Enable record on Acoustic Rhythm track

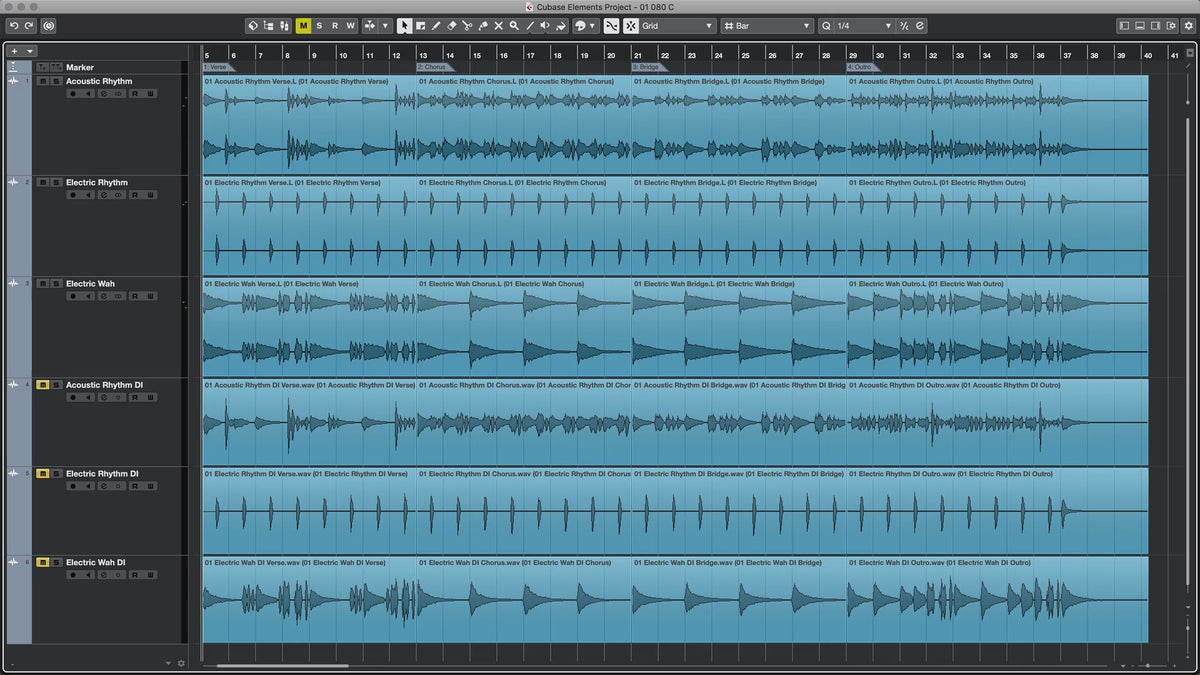point(73,94)
